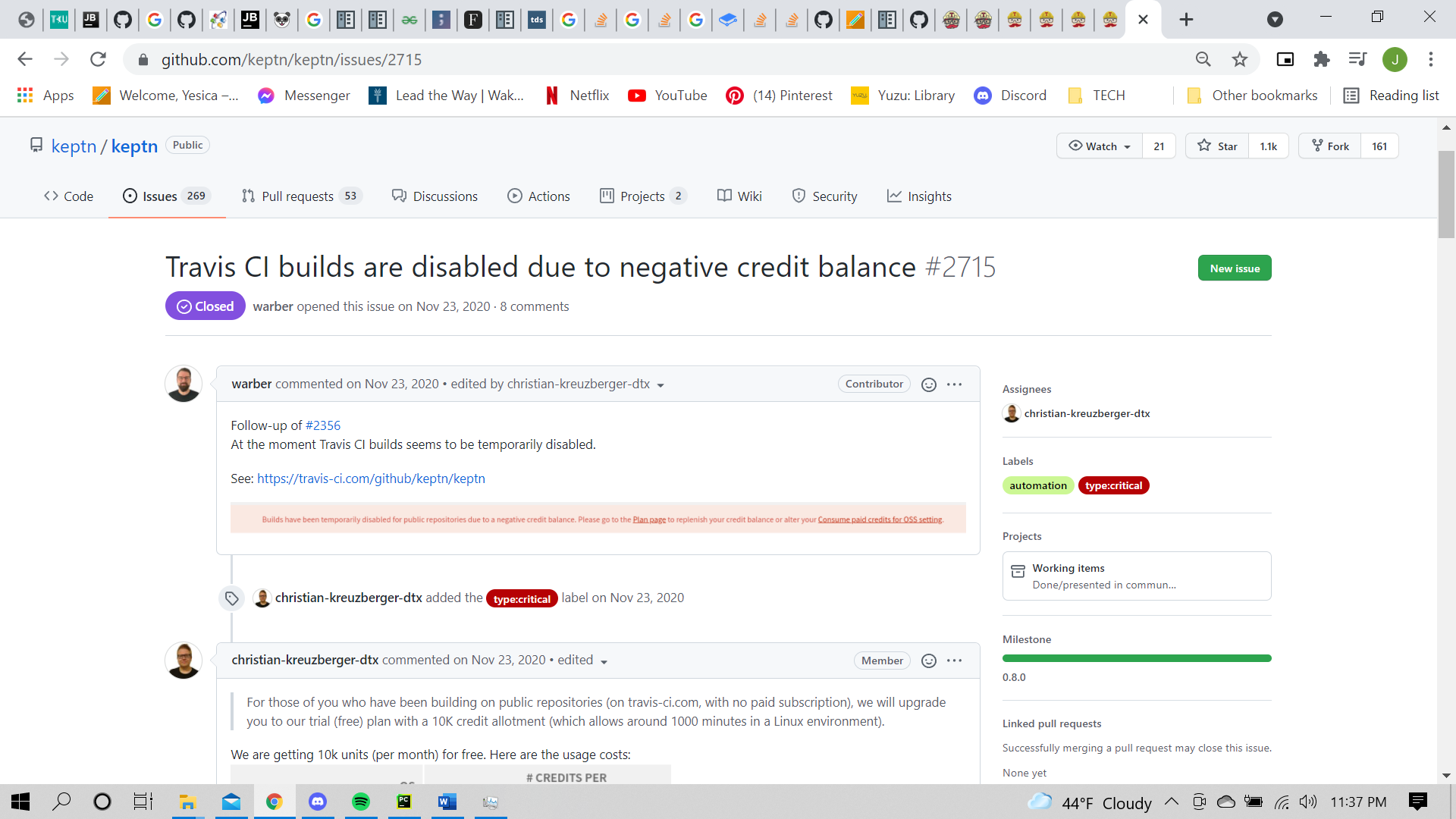This screenshot has width=1456, height=819.
Task: Open the Other bookmarks folder
Action: pyautogui.click(x=1252, y=96)
